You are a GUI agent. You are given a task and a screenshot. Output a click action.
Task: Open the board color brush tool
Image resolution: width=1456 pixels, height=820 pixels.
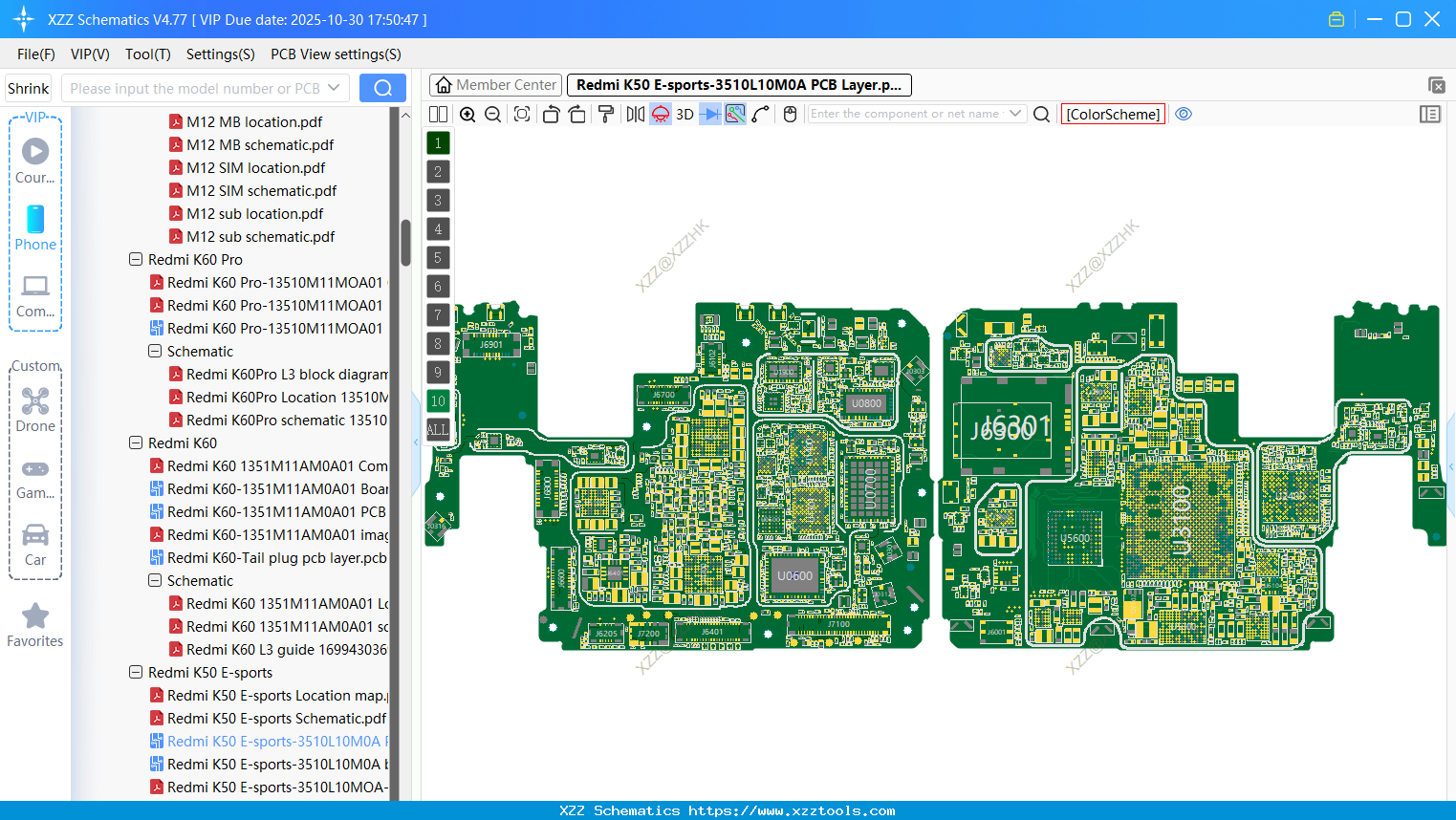tap(605, 114)
